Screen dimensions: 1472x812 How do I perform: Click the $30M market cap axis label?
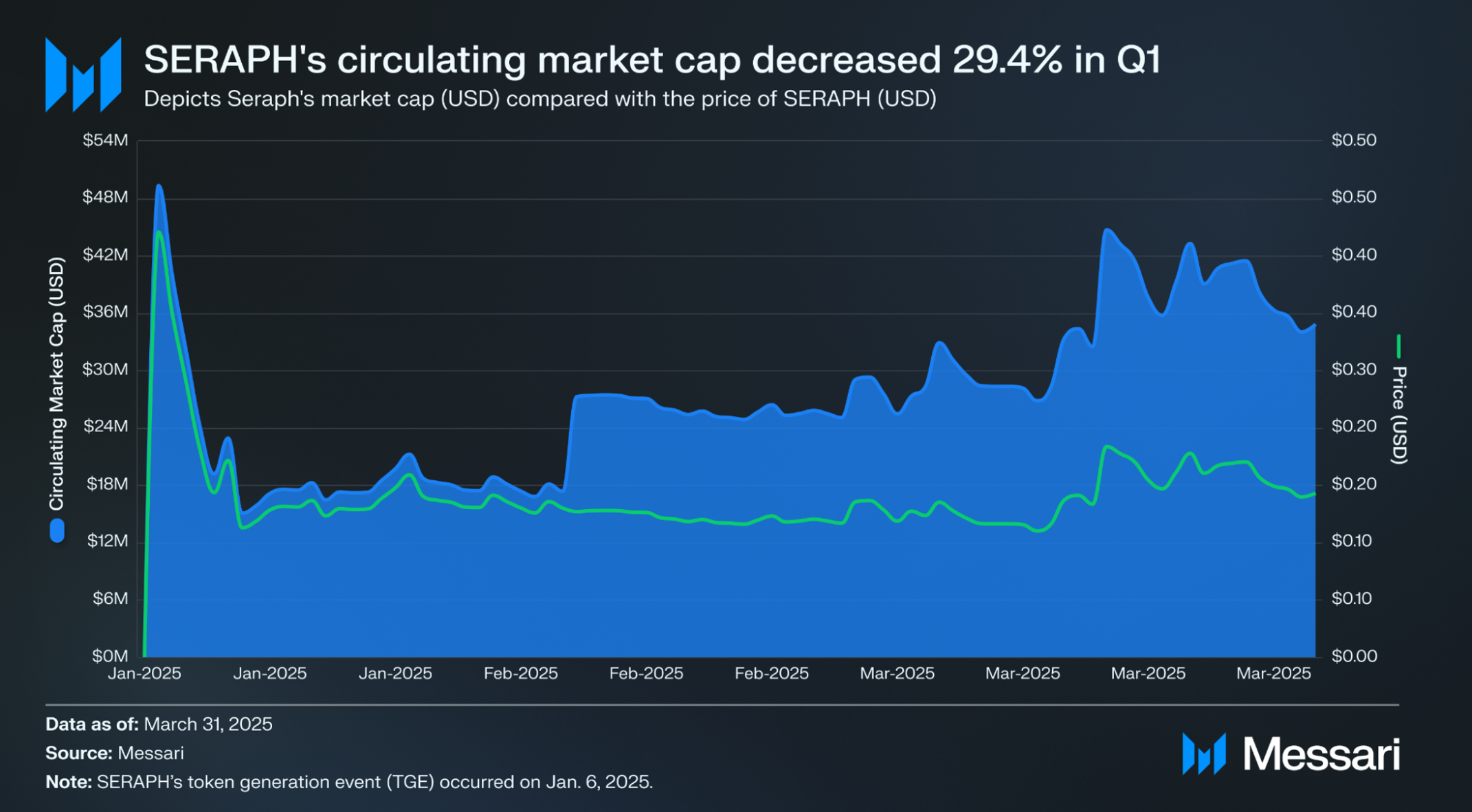(x=105, y=369)
